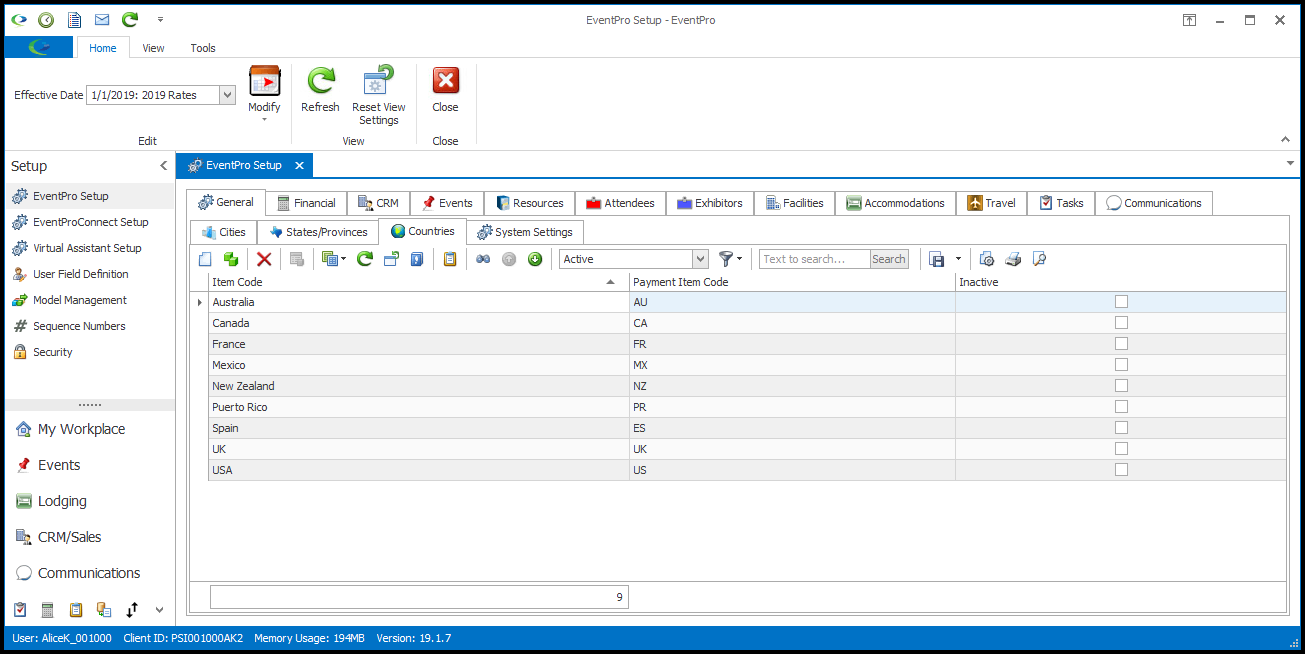Toggle the Inactive checkbox for France
The width and height of the screenshot is (1305, 654).
1121,344
